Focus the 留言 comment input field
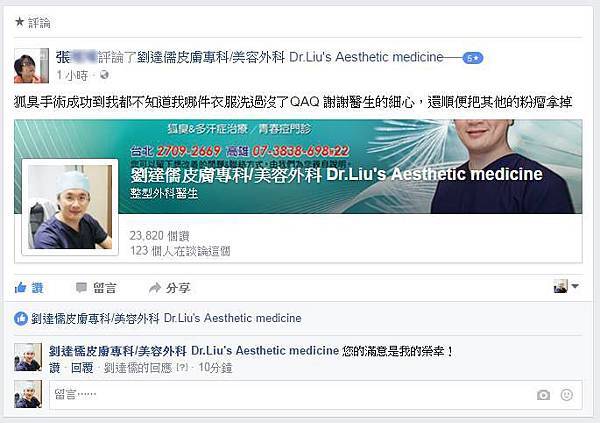This screenshot has height=423, width=600. [x=316, y=395]
